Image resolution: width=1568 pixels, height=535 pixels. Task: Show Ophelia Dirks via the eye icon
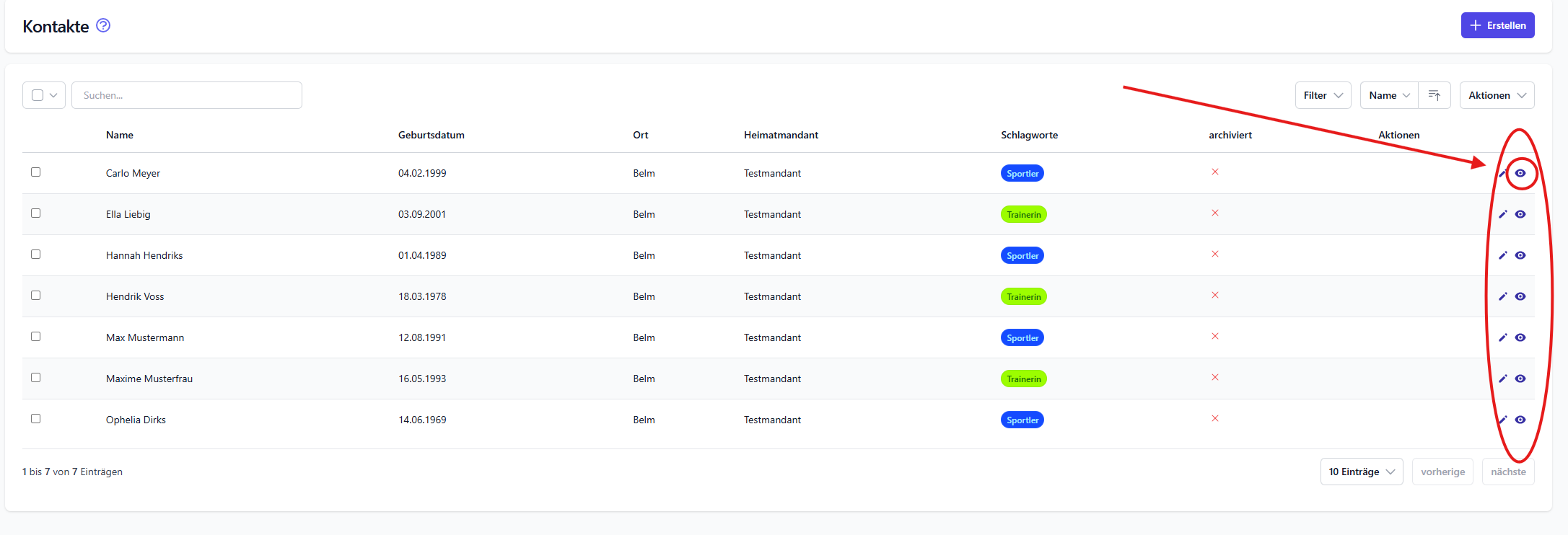pyautogui.click(x=1520, y=420)
